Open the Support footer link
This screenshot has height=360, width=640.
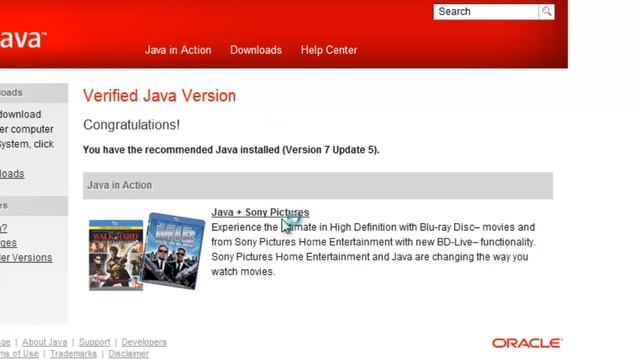[x=94, y=342]
